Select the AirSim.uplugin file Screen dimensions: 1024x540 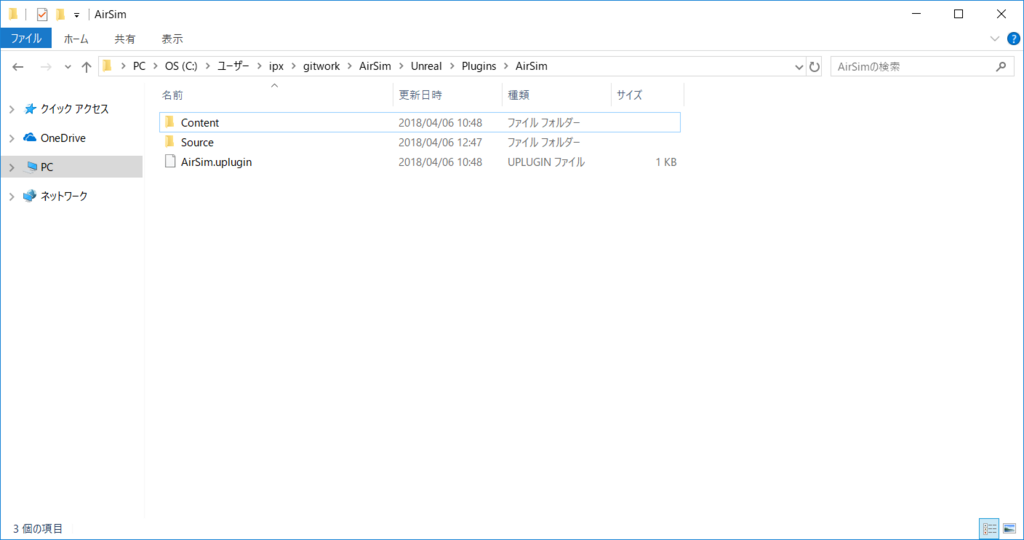pyautogui.click(x=419, y=161)
